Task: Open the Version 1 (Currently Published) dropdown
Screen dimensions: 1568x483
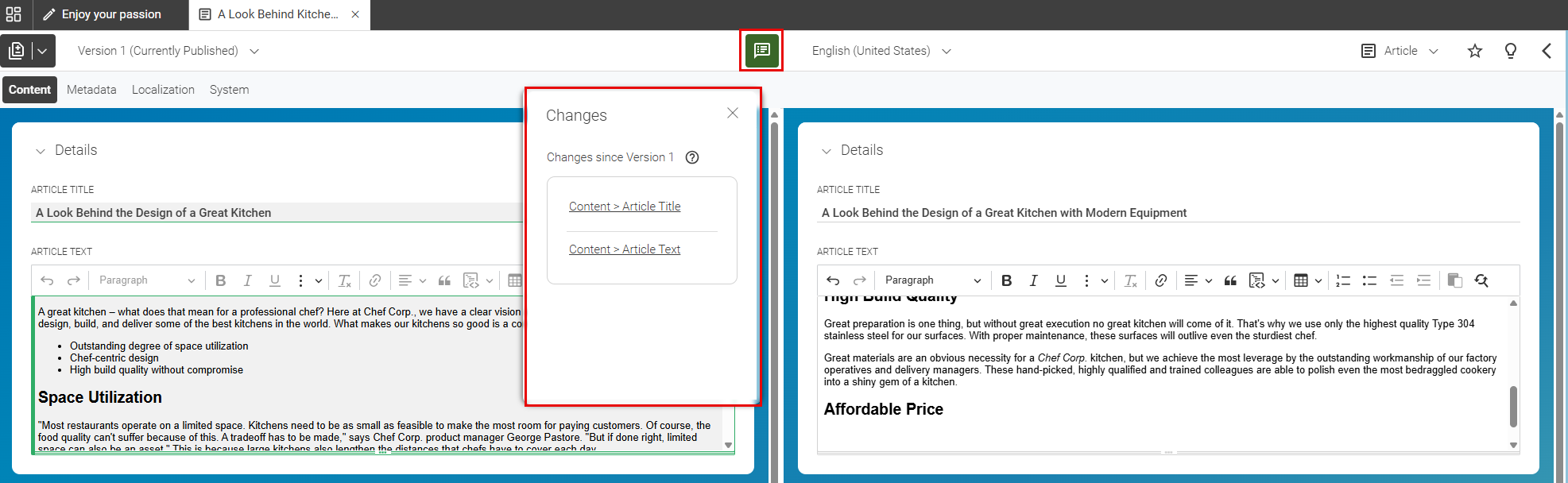Action: [168, 51]
